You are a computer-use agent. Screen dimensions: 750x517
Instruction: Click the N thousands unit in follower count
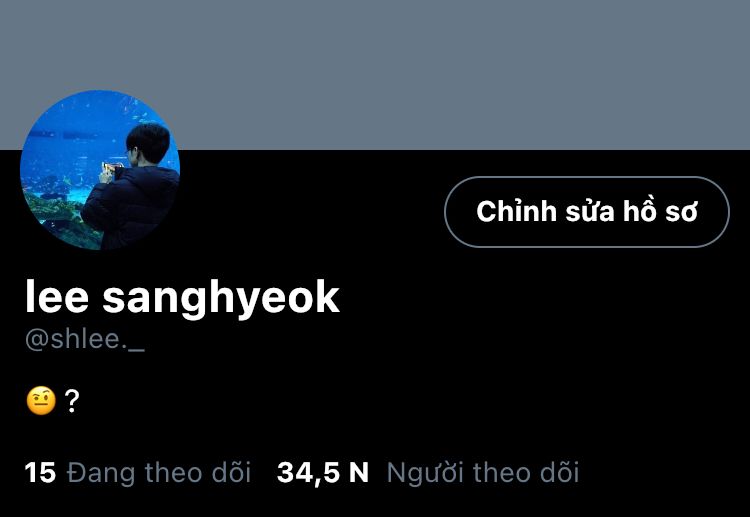[x=359, y=473]
